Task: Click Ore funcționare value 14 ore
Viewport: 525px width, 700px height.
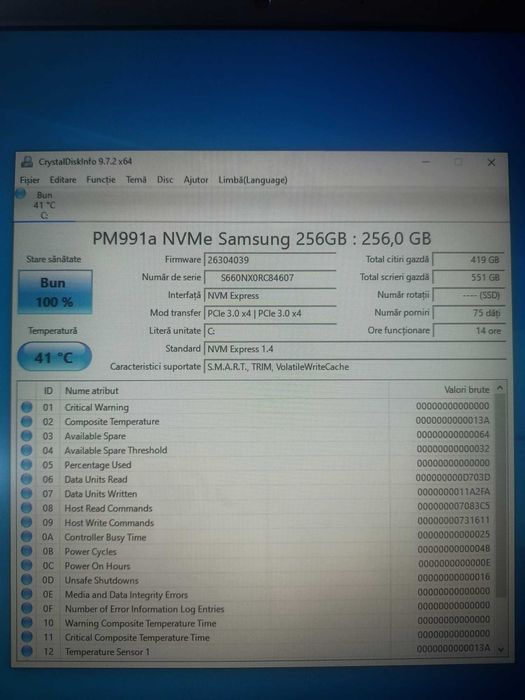Action: [468, 331]
